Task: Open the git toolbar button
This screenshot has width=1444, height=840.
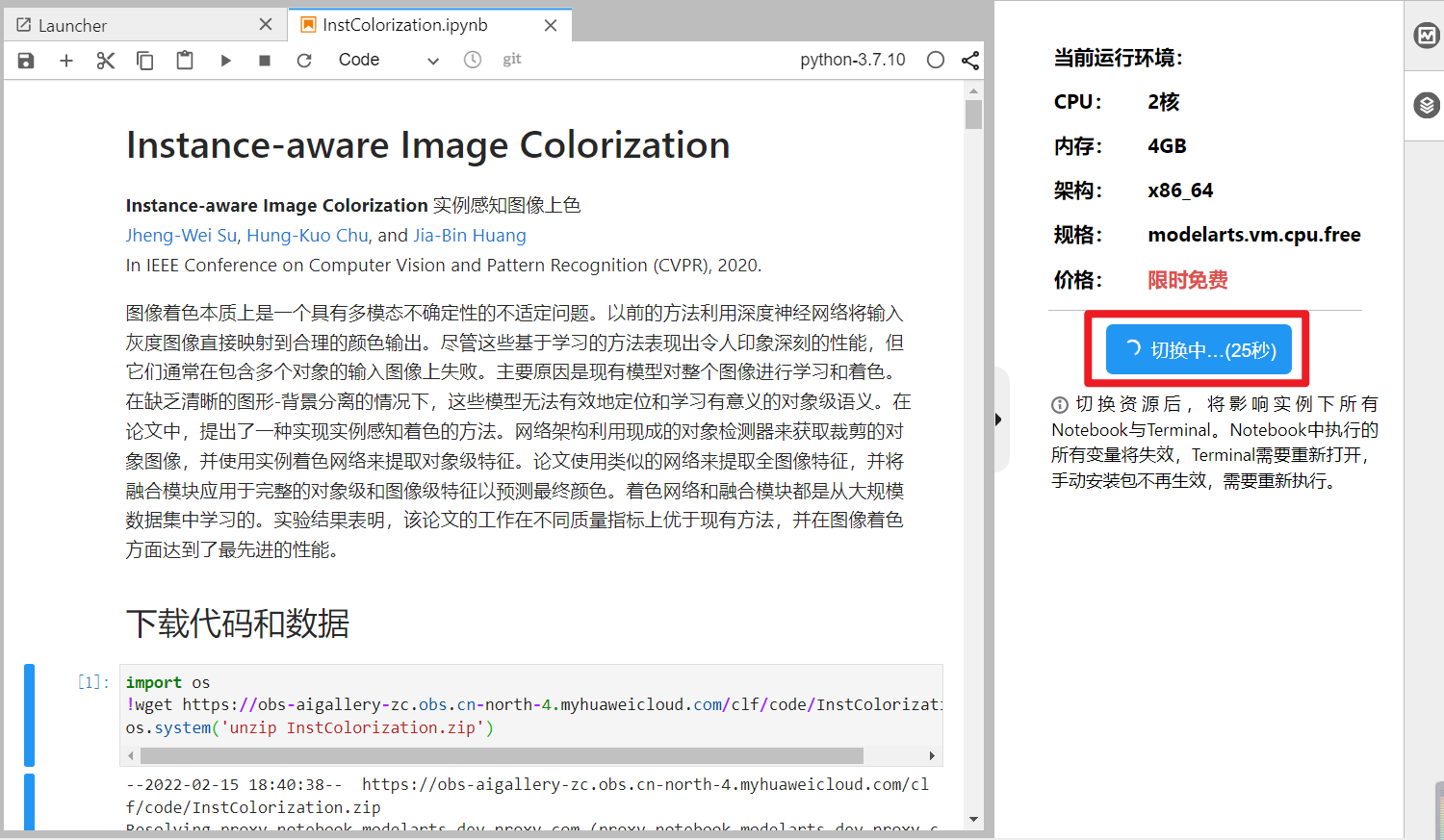Action: pyautogui.click(x=512, y=60)
